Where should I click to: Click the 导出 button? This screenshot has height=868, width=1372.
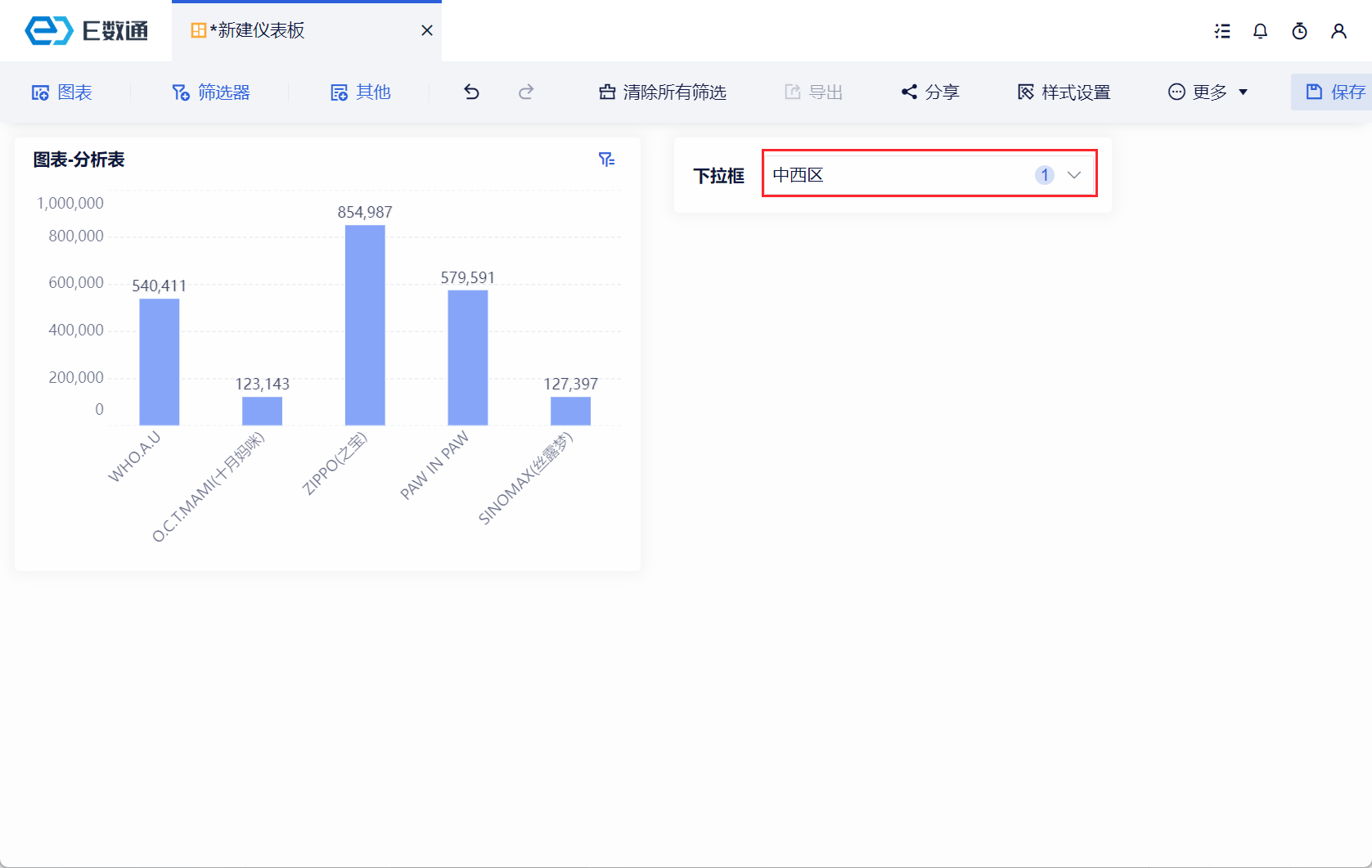(x=813, y=92)
